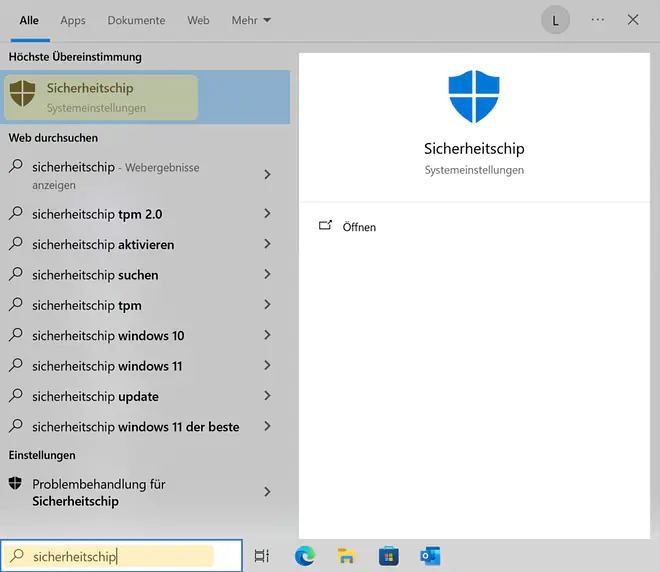
Task: Open File Explorer from the taskbar
Action: click(x=346, y=556)
